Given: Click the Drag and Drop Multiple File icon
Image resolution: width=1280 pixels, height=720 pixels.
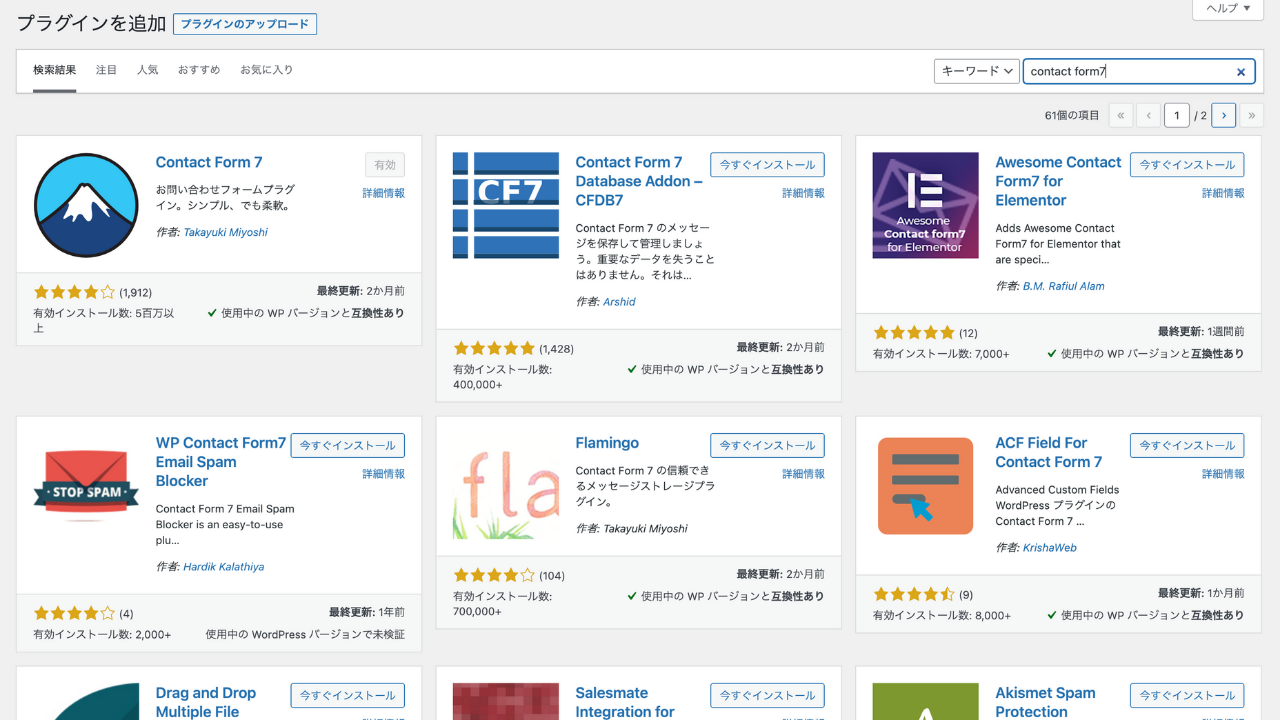Looking at the screenshot, I should [86, 702].
